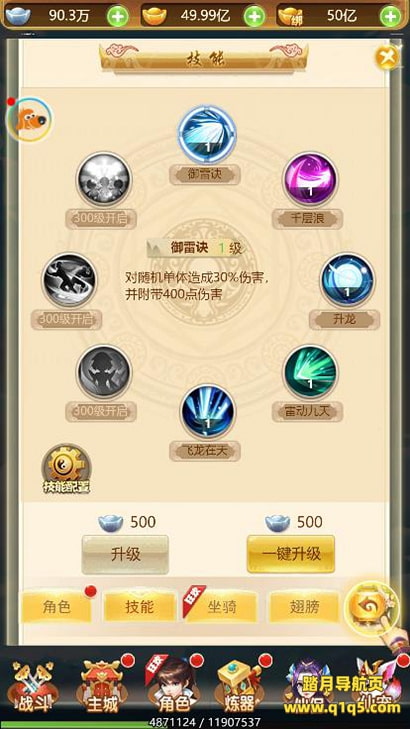Viewport: 410px width, 729px height.
Task: Select the 御雷诀 skill icon
Action: click(207, 133)
